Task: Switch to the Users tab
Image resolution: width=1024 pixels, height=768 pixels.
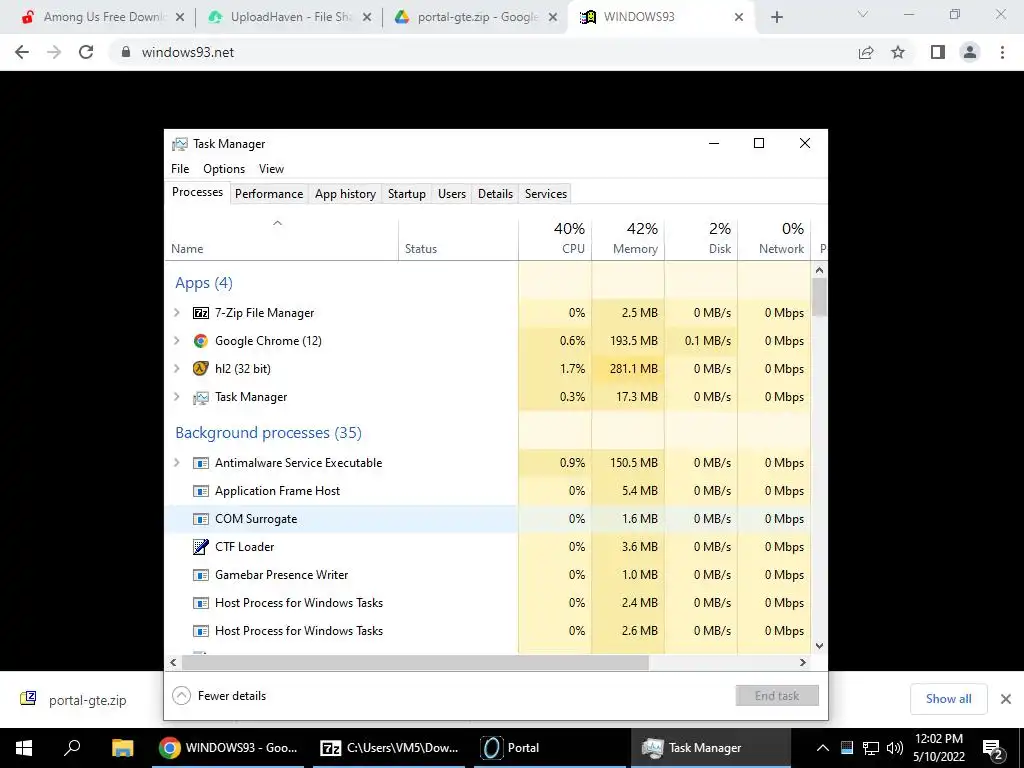Action: (x=452, y=194)
